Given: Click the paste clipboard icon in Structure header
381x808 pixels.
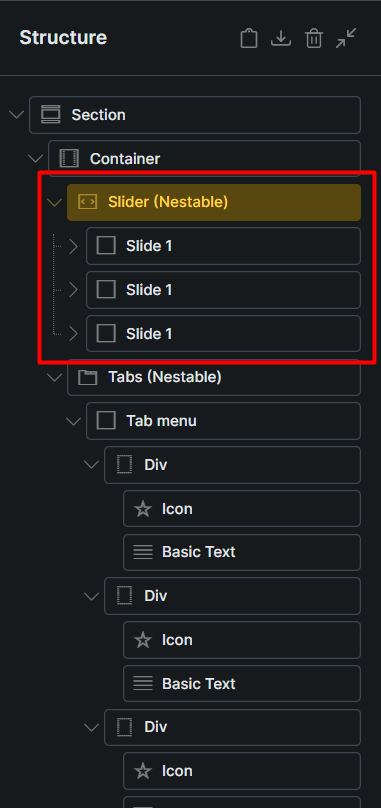Looking at the screenshot, I should click(249, 39).
